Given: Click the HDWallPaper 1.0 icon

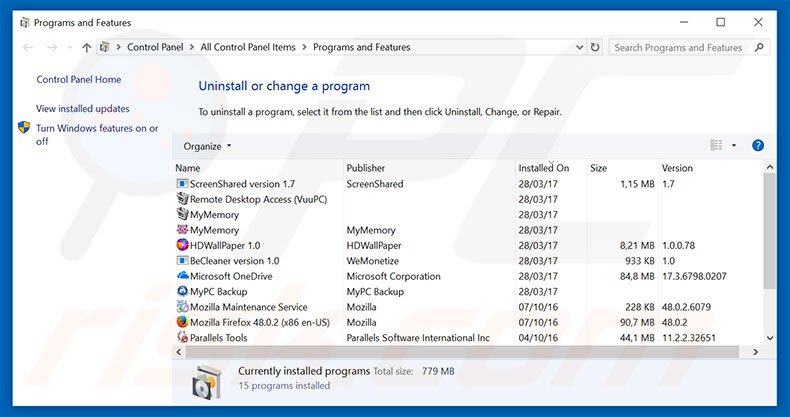Looking at the screenshot, I should point(182,245).
